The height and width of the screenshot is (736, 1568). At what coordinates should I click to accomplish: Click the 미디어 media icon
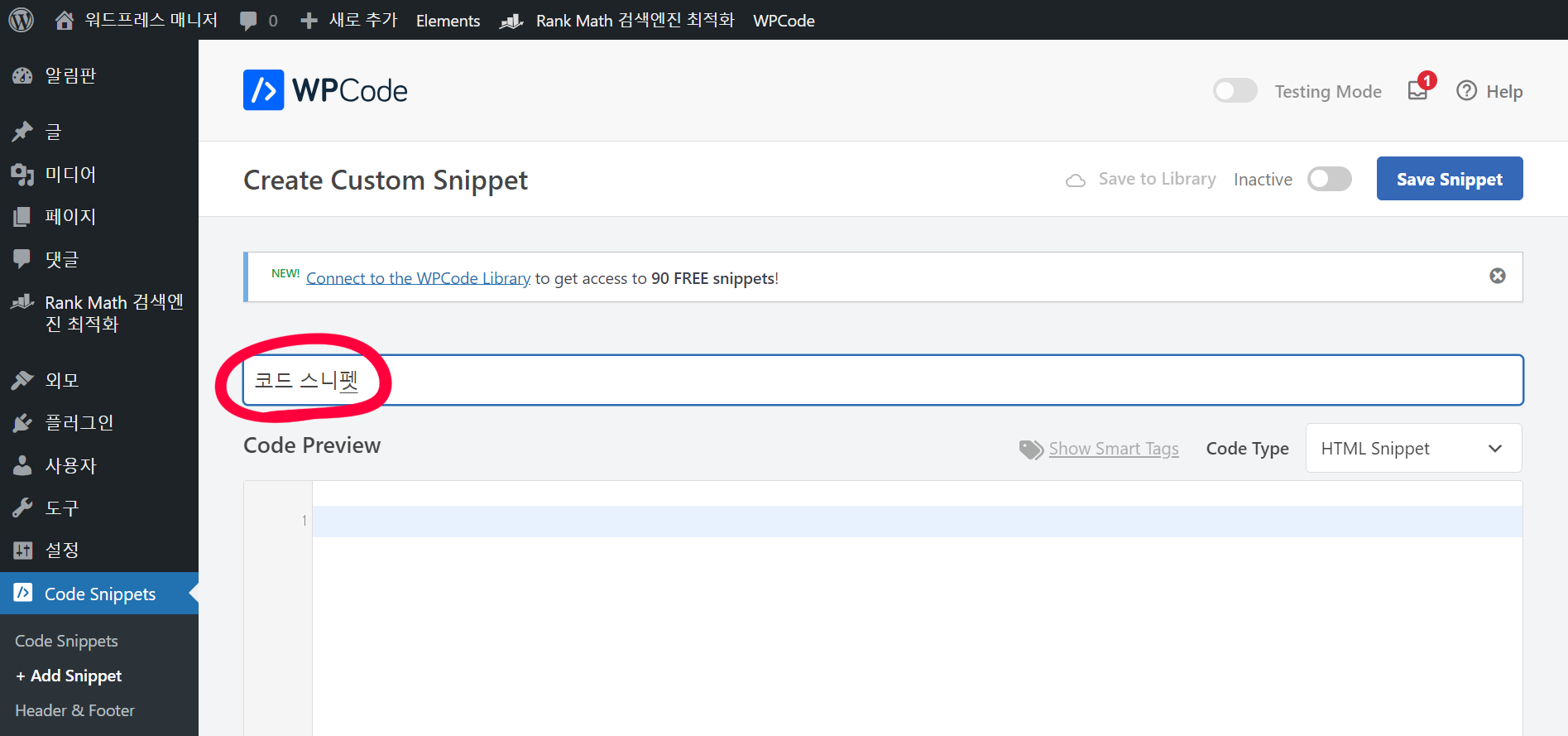[22, 174]
